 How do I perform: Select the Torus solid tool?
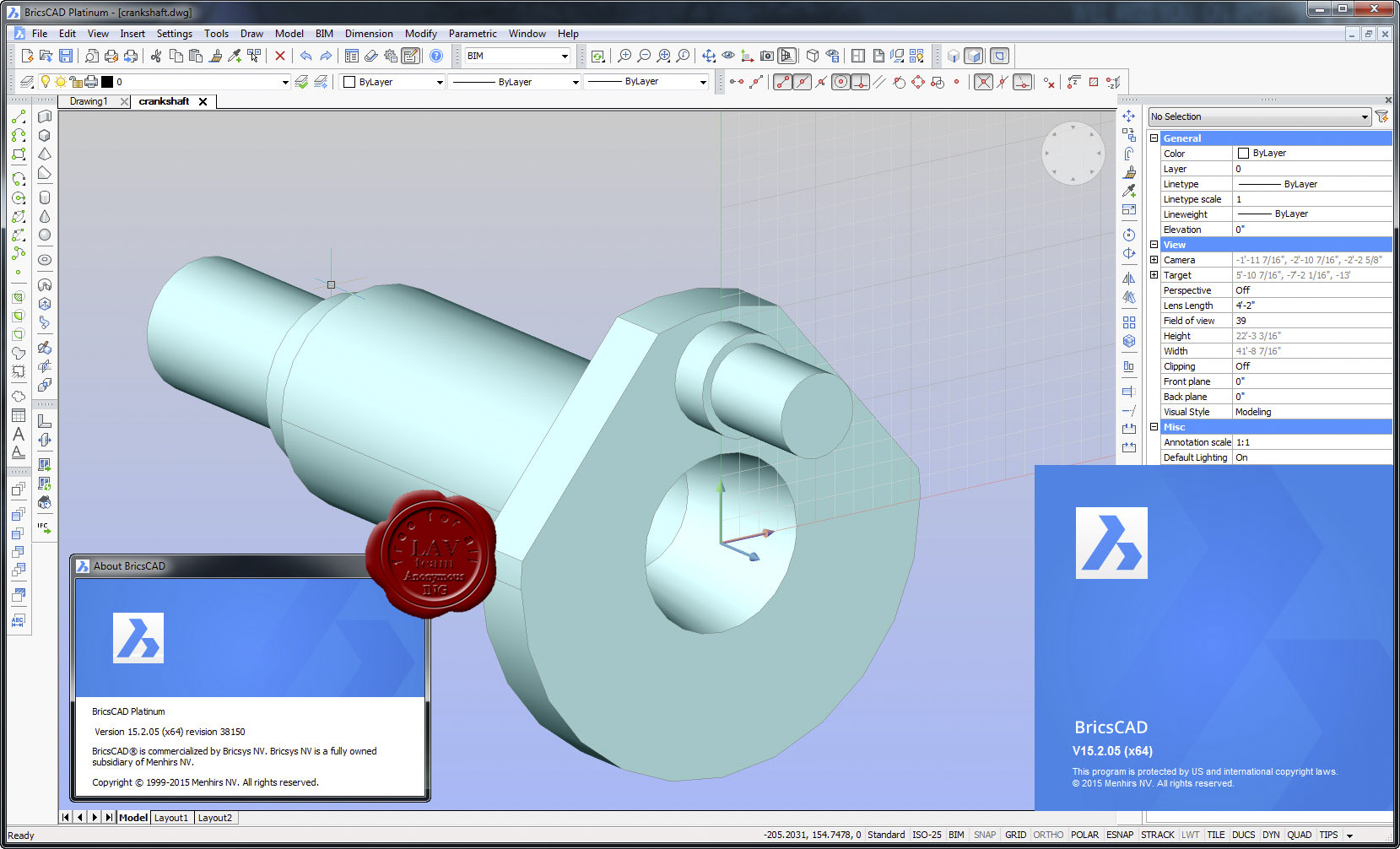pos(45,260)
